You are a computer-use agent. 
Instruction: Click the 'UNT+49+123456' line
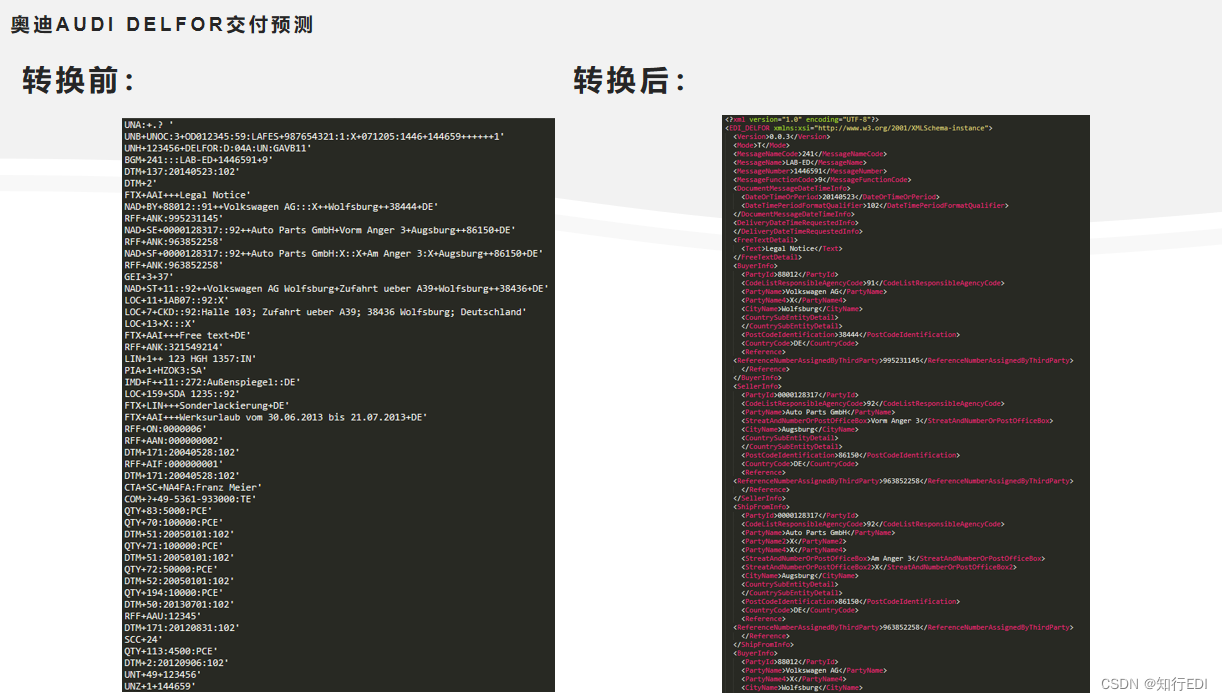[163, 674]
